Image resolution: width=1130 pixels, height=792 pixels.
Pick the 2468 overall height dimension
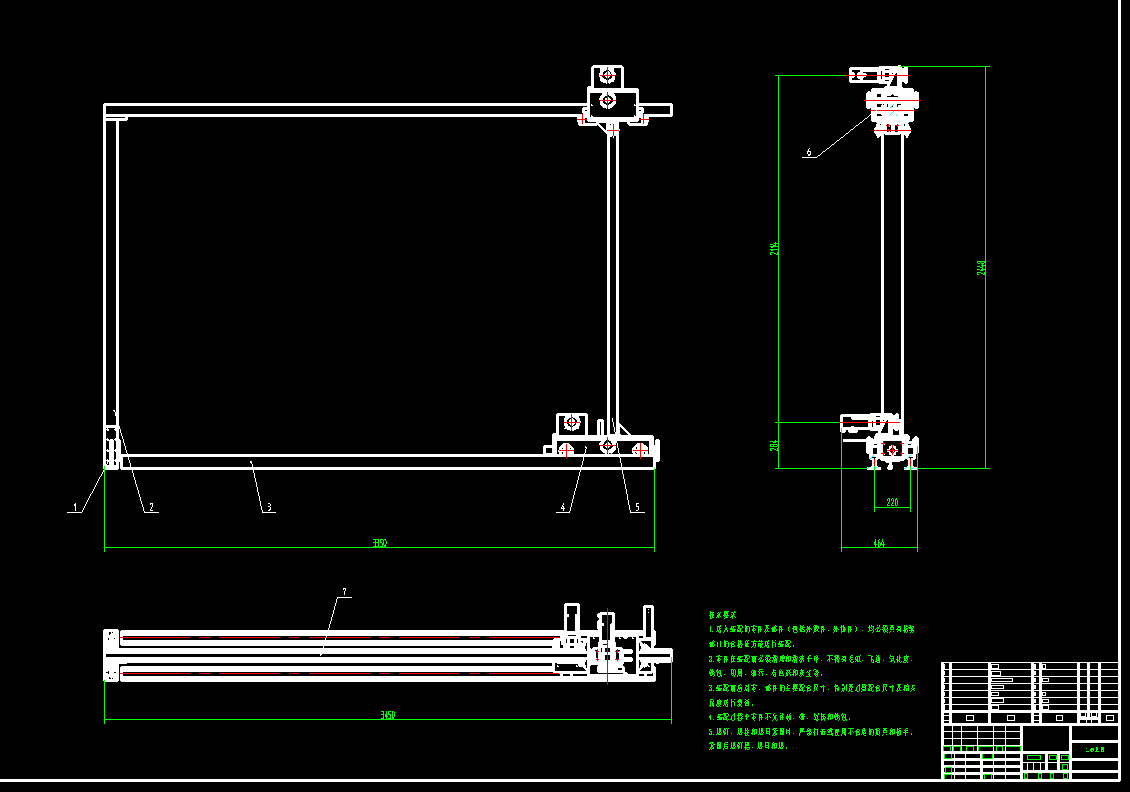pos(981,267)
